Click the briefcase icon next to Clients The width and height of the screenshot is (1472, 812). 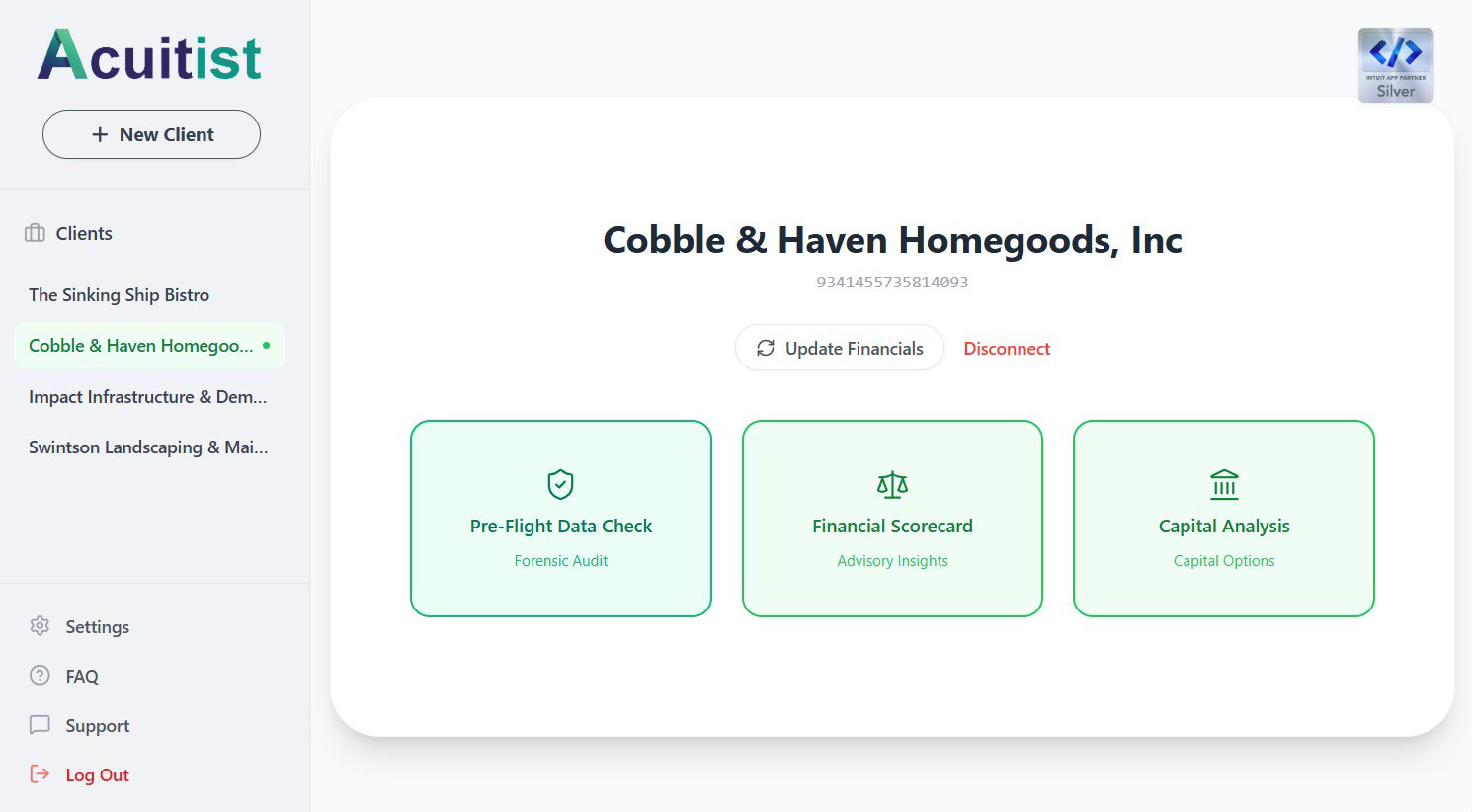37,233
